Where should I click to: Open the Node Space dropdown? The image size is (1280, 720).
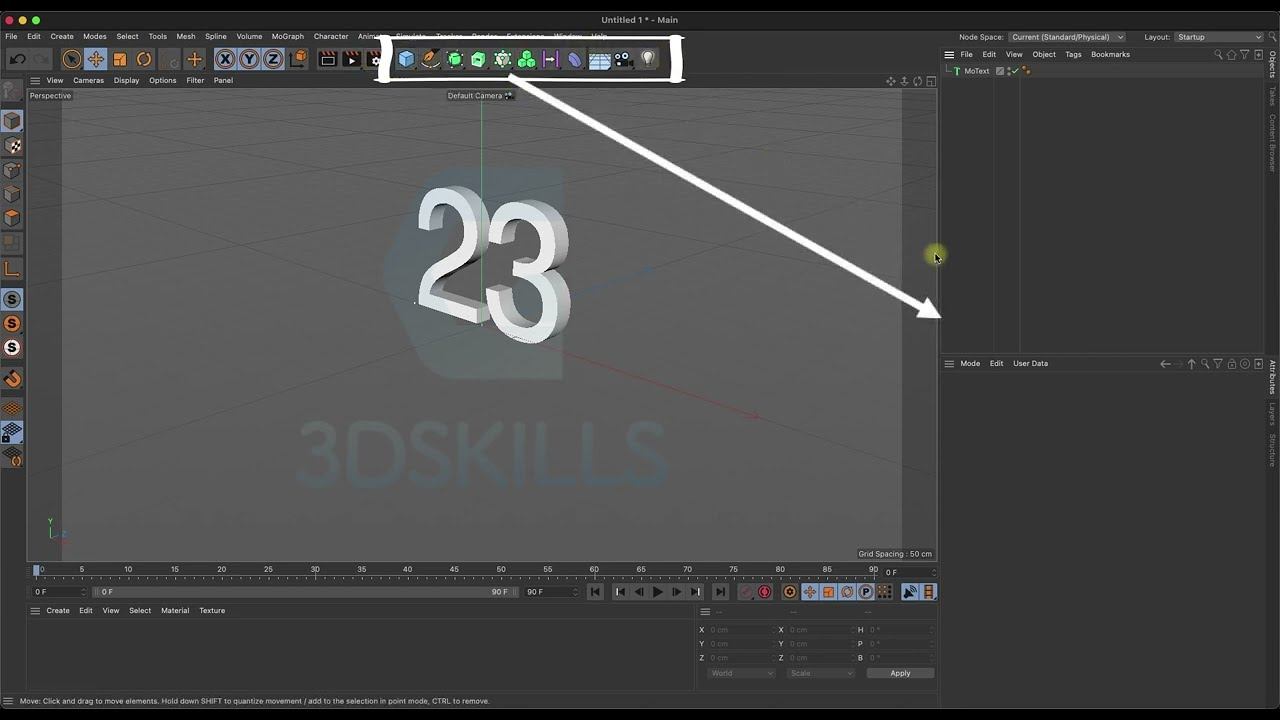pos(1067,37)
